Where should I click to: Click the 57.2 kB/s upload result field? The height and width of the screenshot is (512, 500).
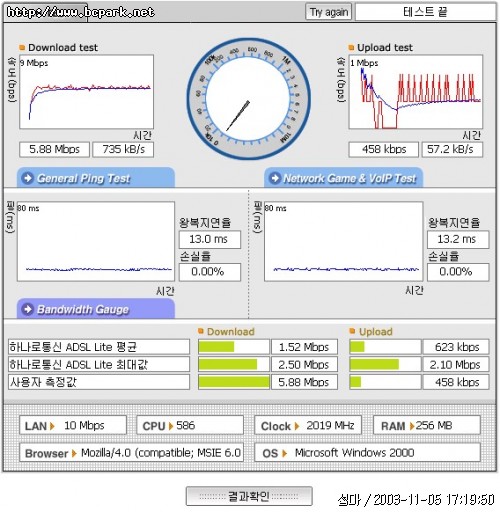click(452, 149)
